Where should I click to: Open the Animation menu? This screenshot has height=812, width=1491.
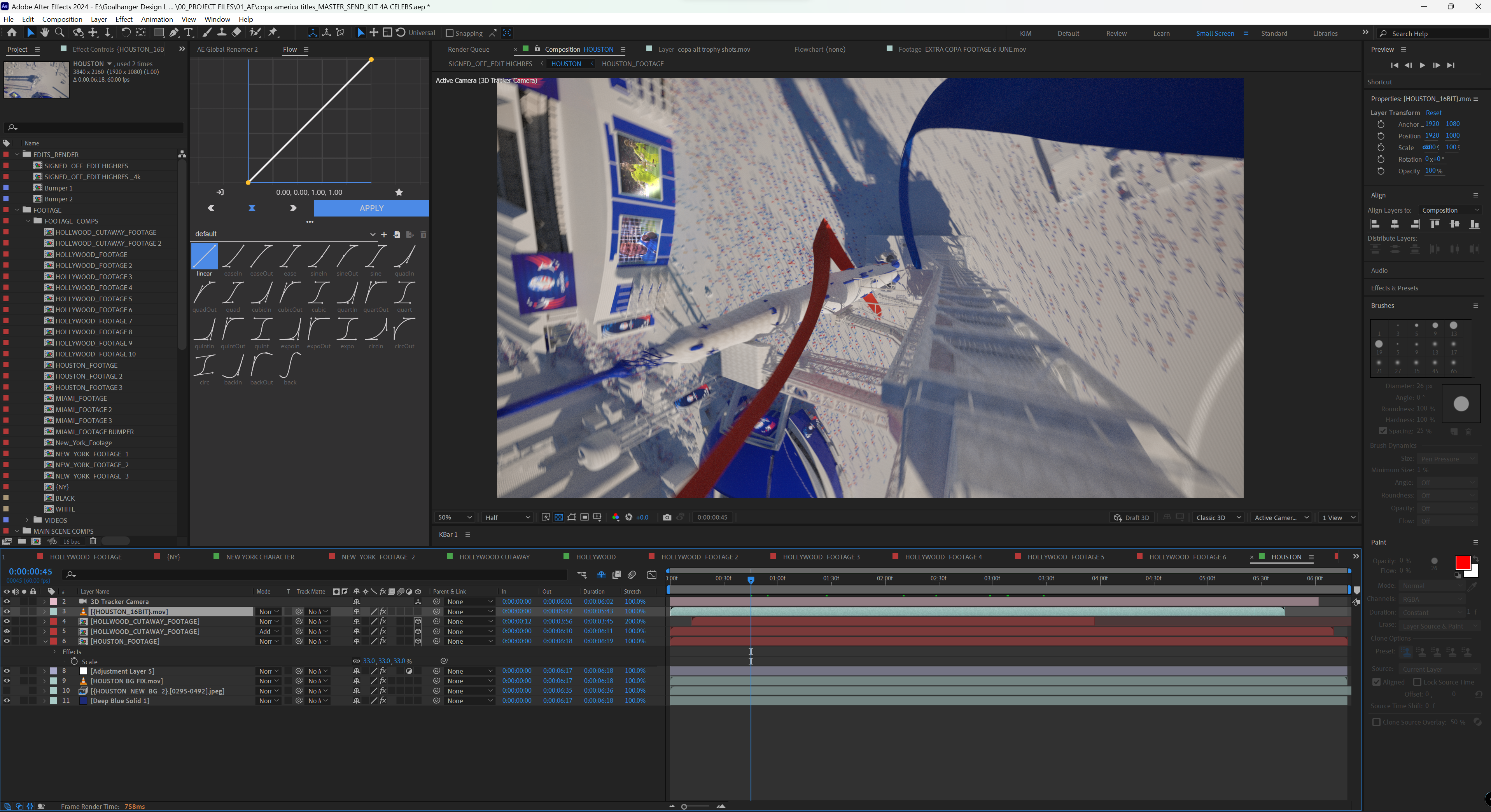157,19
